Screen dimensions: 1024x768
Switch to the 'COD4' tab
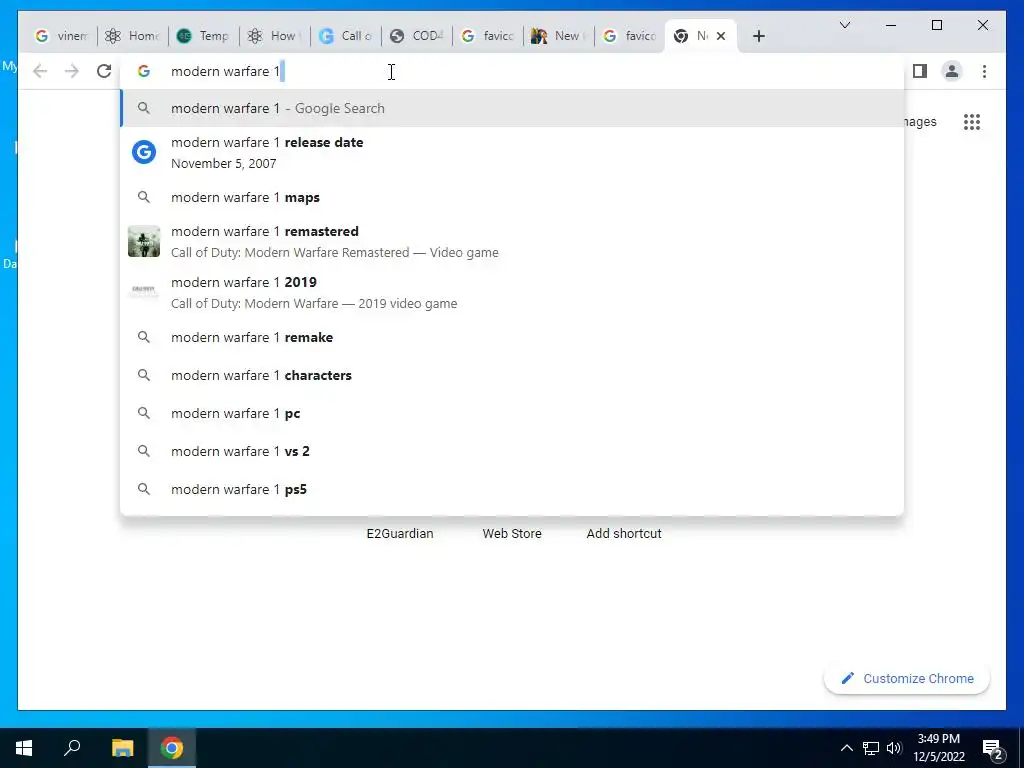417,36
